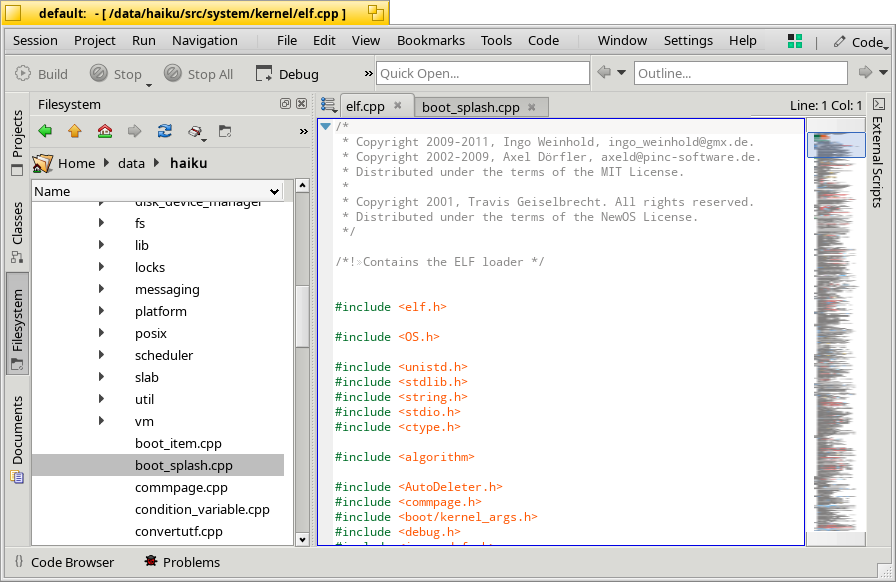Click the Stop toolbar button

pos(115,74)
